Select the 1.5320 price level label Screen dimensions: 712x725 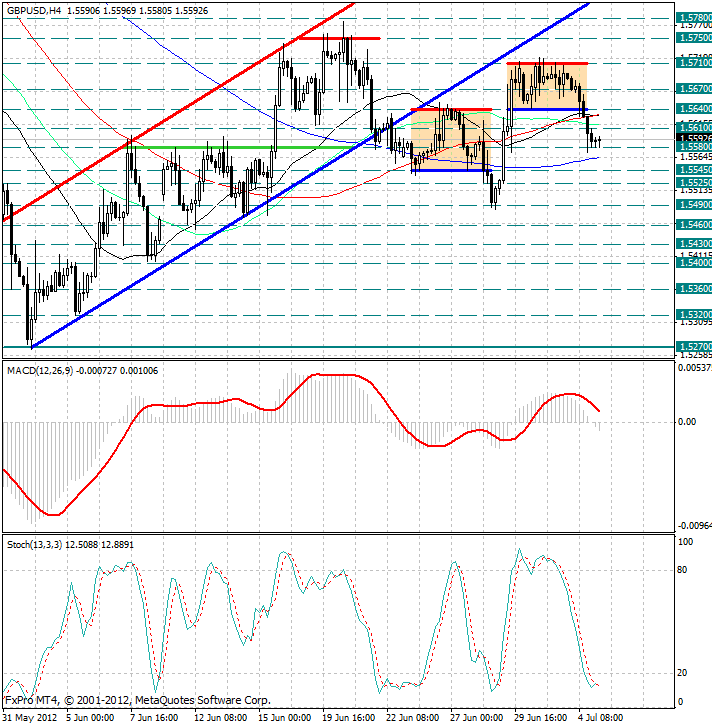click(x=694, y=314)
